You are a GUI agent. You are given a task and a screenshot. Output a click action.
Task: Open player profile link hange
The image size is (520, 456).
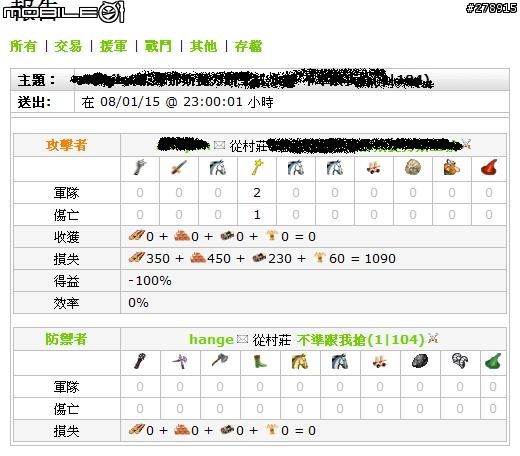[211, 340]
